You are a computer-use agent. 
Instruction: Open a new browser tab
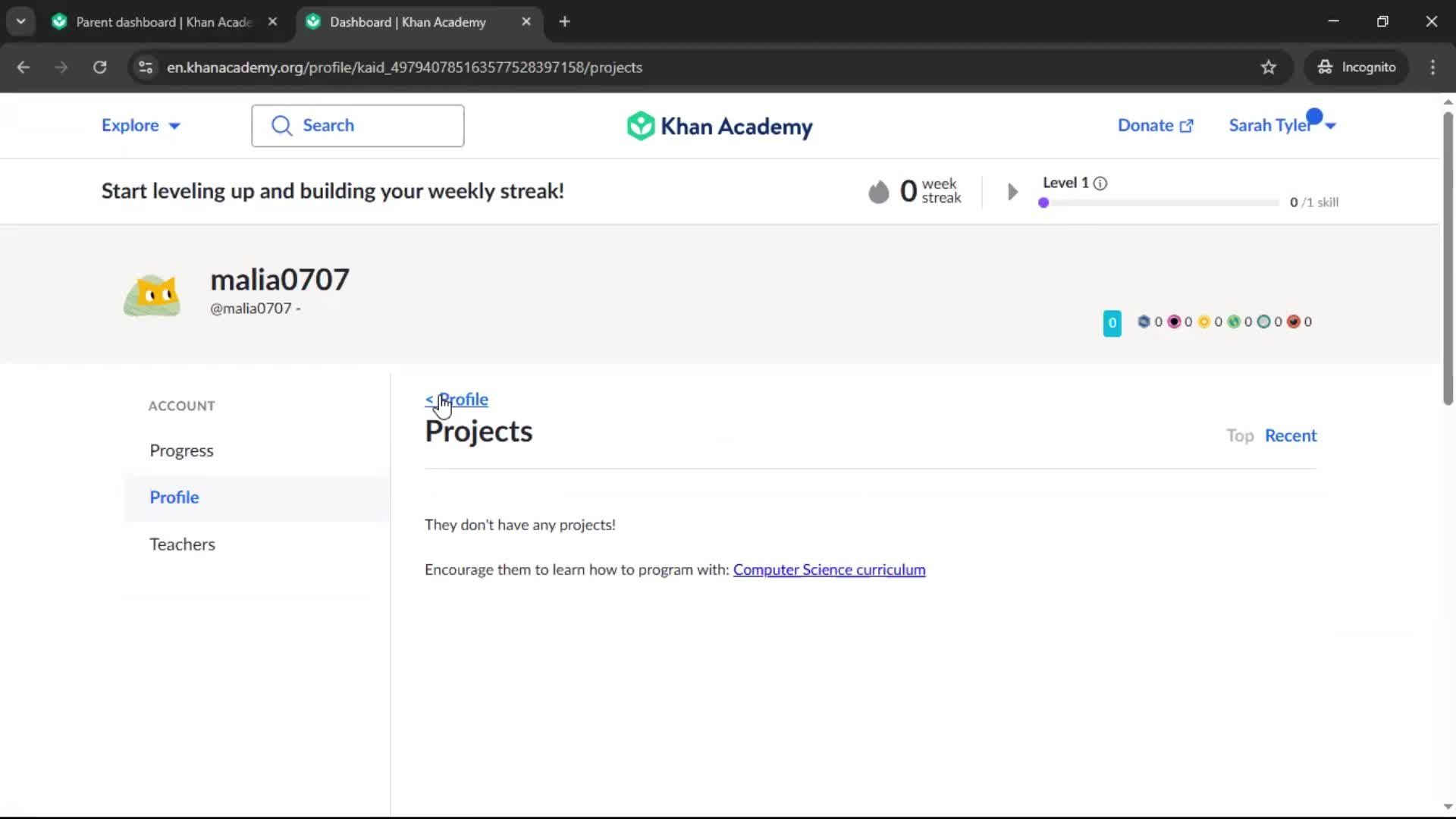tap(564, 22)
